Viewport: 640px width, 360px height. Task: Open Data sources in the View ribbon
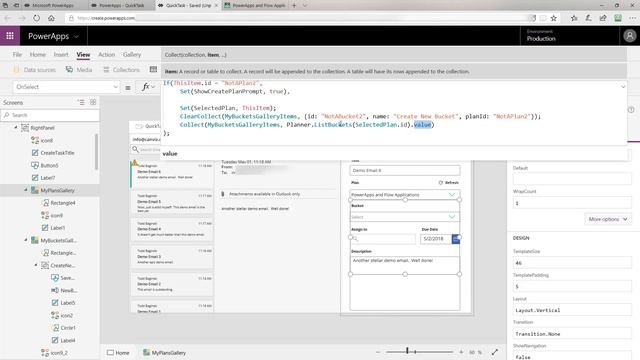[x=35, y=70]
